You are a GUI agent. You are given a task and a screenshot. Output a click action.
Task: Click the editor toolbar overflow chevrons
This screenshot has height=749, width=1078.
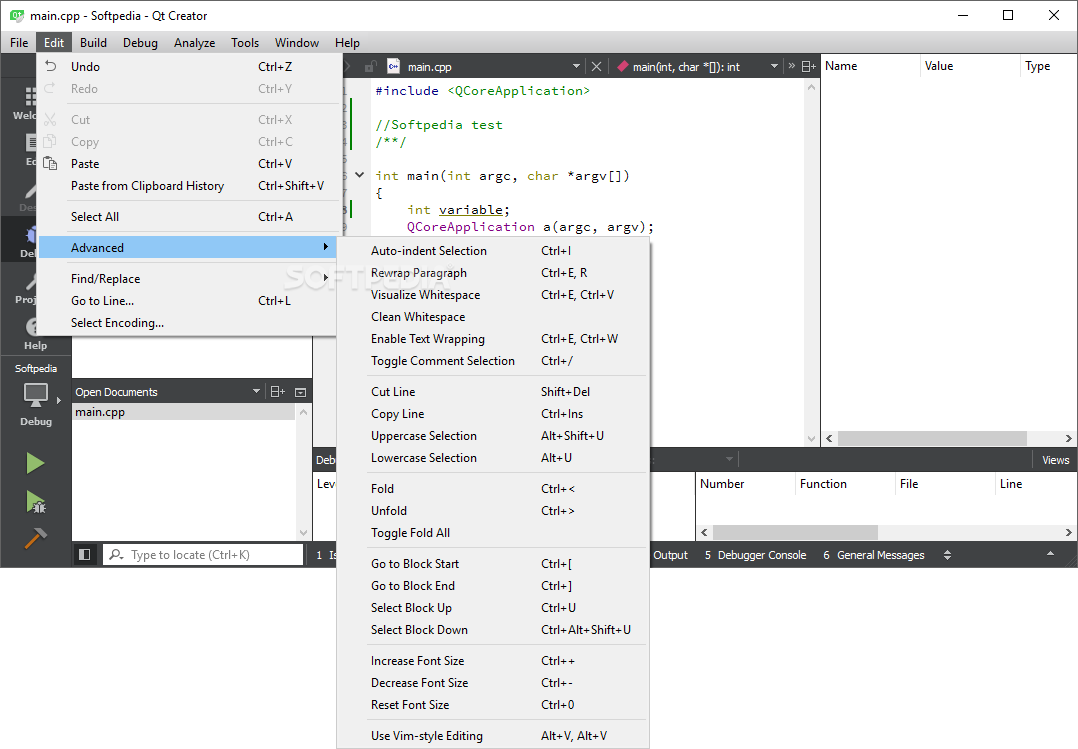791,66
